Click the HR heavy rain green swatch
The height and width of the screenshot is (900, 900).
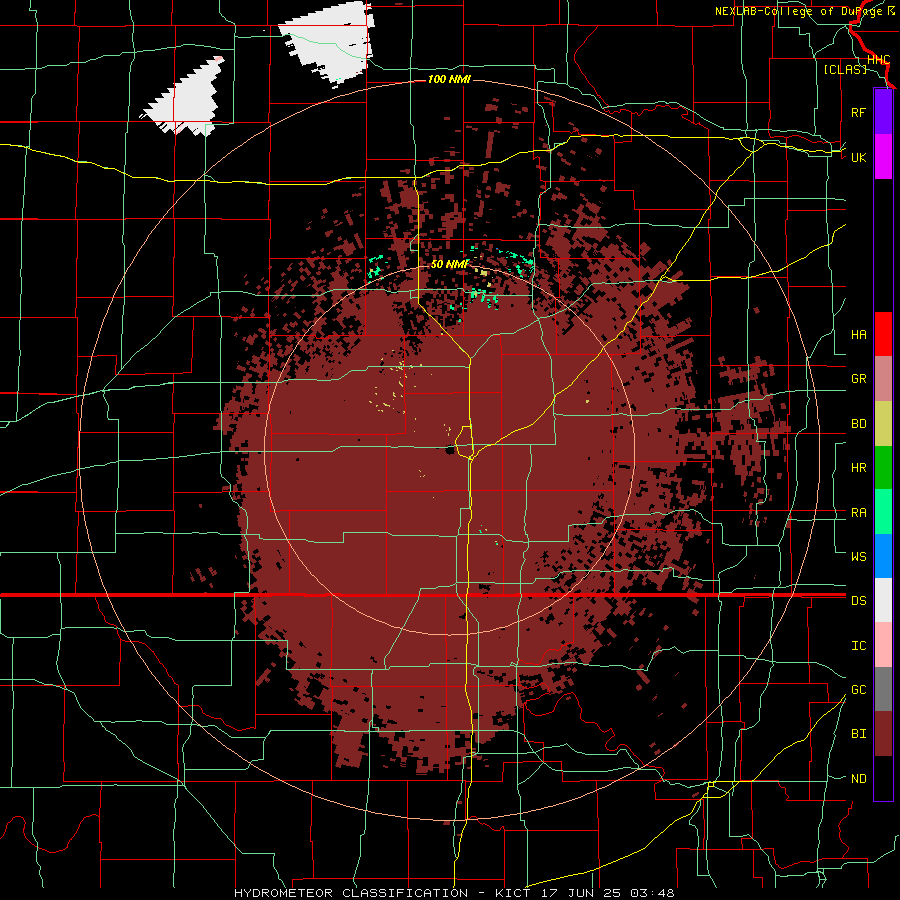[883, 468]
